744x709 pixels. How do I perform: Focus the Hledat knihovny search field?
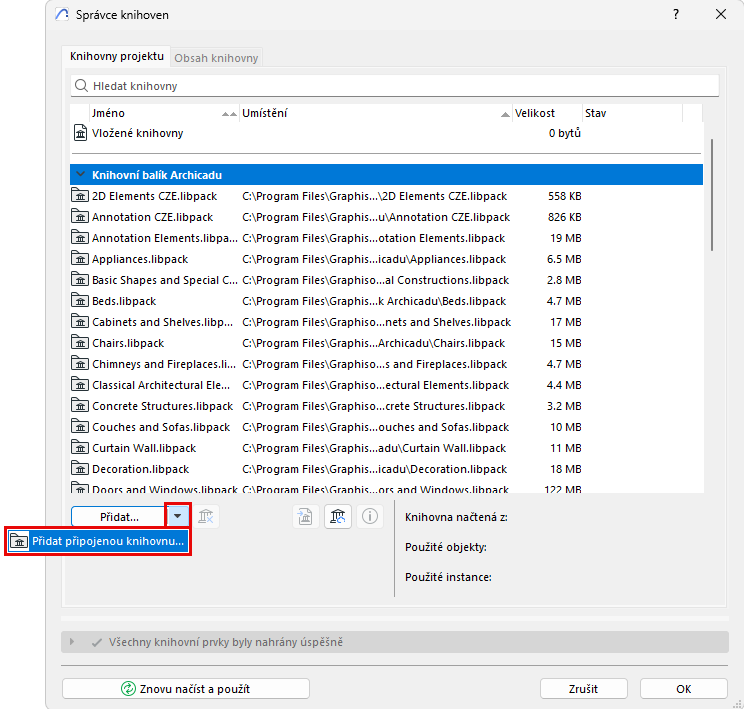(x=395, y=85)
